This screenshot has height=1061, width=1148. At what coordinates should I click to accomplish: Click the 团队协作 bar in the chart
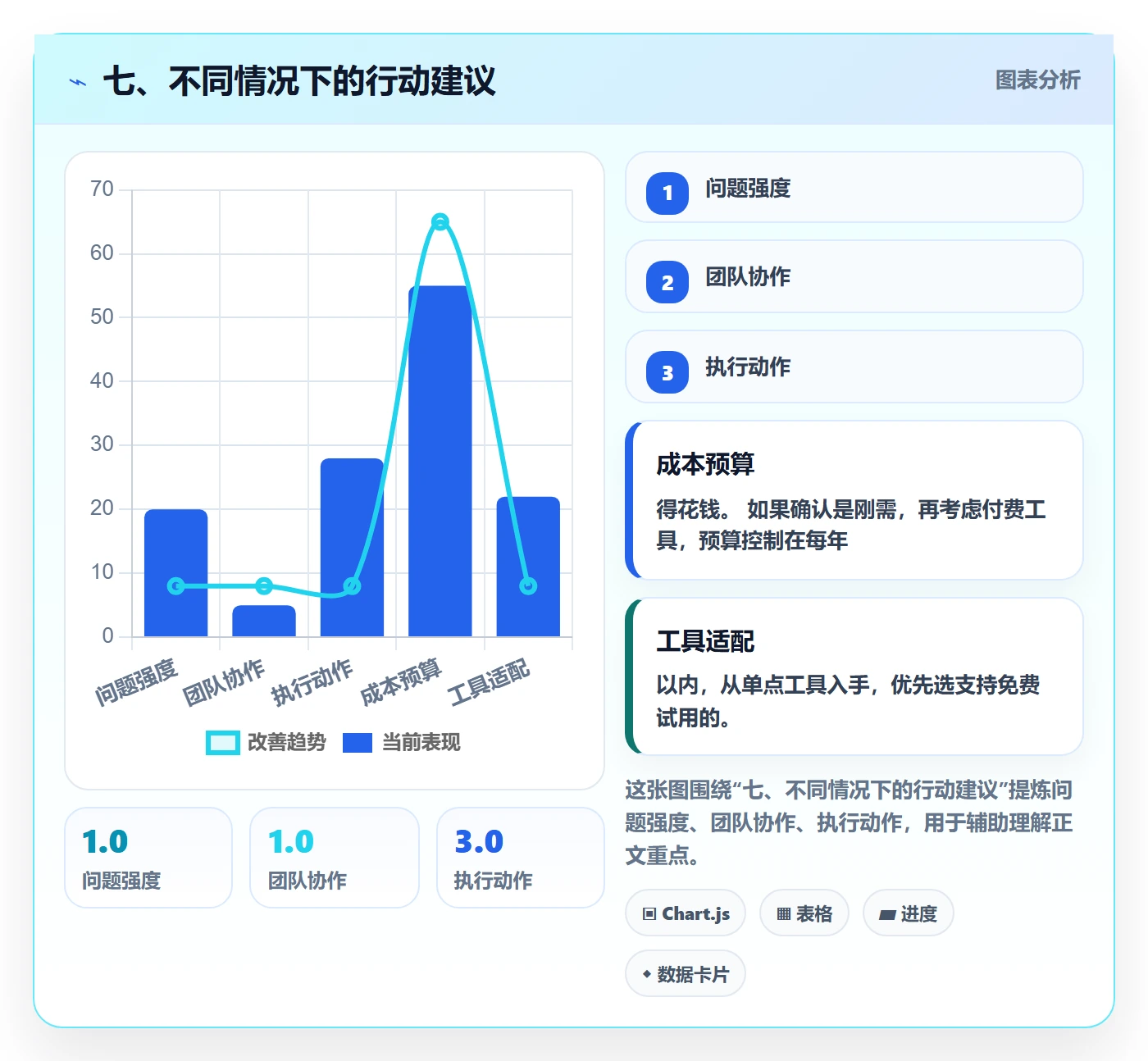pos(264,621)
